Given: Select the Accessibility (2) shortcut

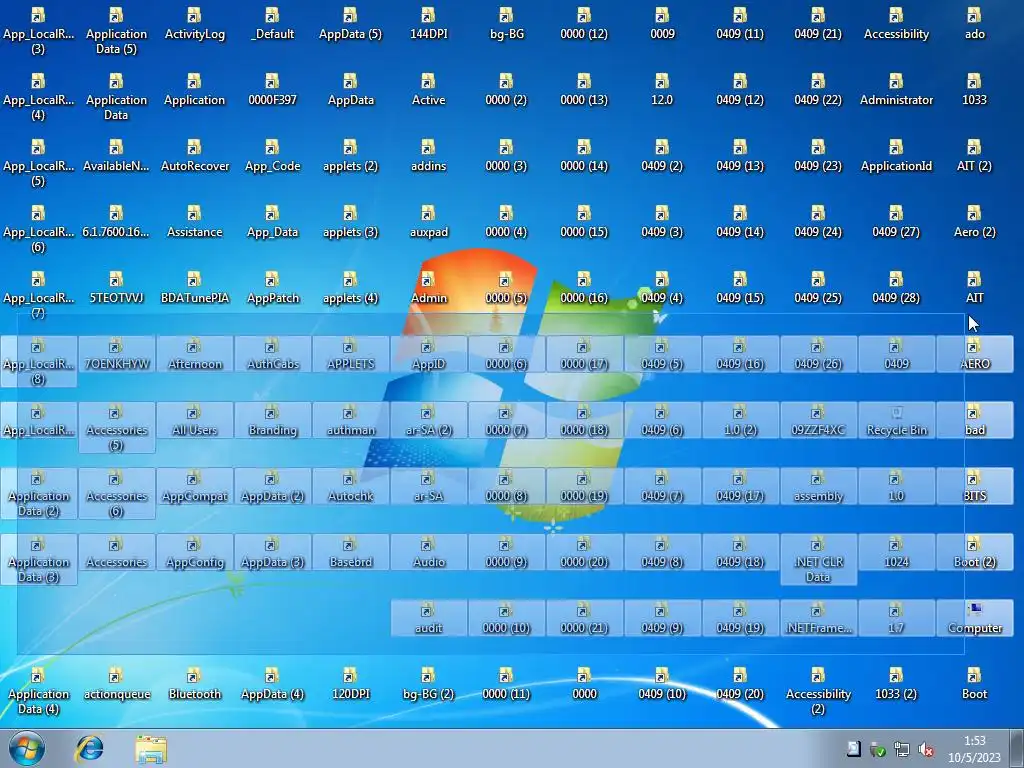Looking at the screenshot, I should (818, 692).
